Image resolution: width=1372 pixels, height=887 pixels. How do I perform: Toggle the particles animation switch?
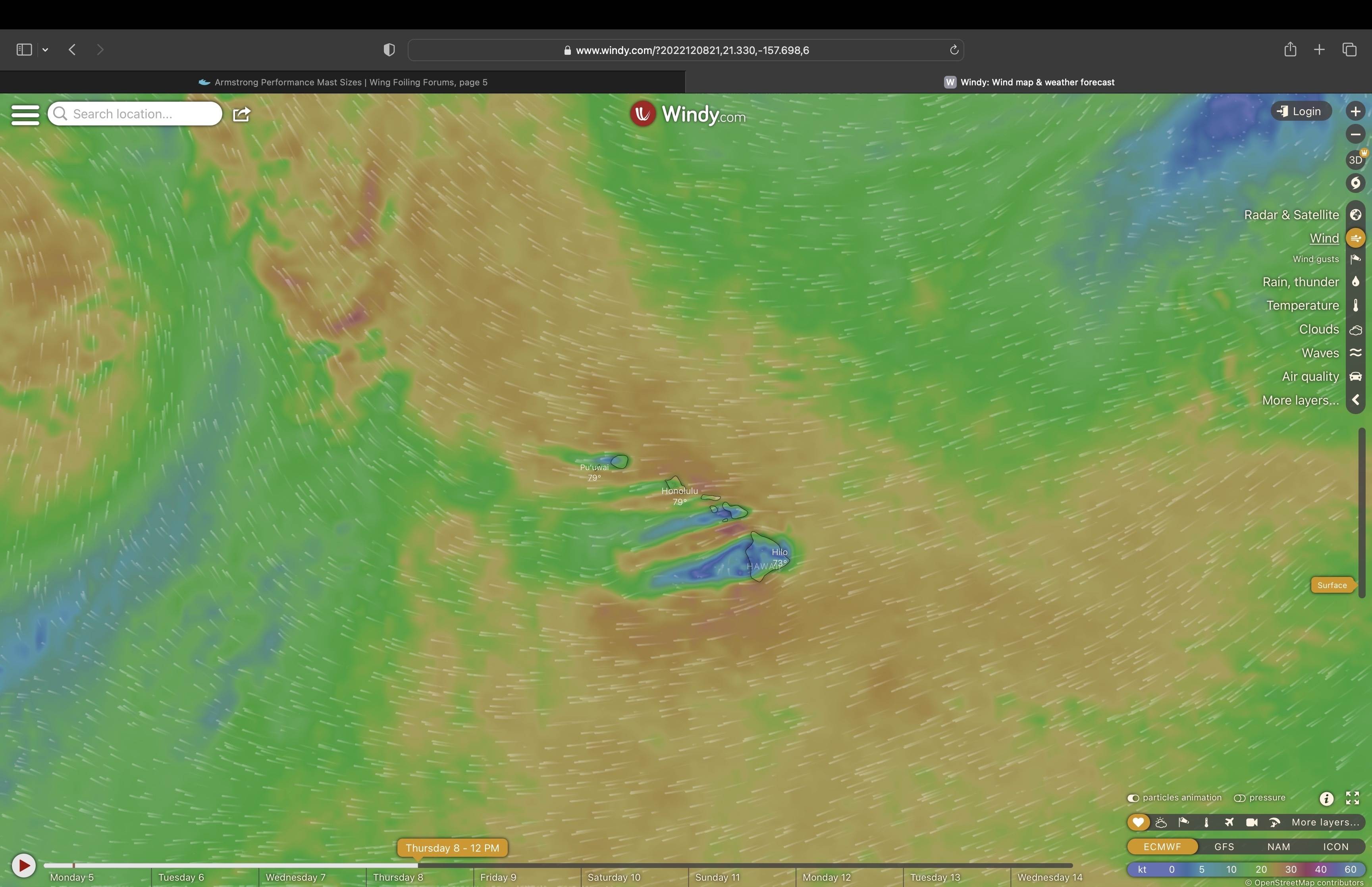1133,798
